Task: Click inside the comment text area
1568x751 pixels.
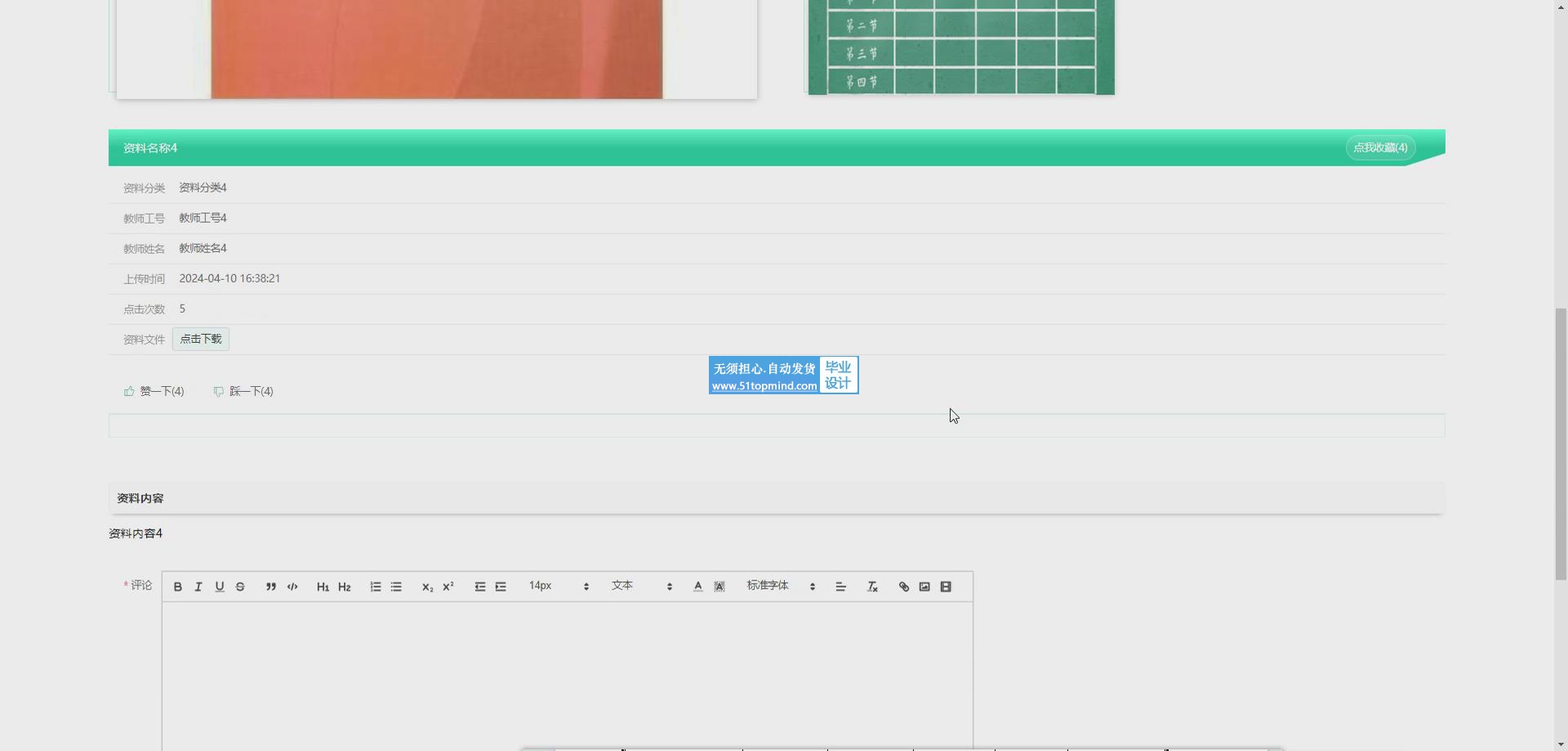Action: click(568, 676)
